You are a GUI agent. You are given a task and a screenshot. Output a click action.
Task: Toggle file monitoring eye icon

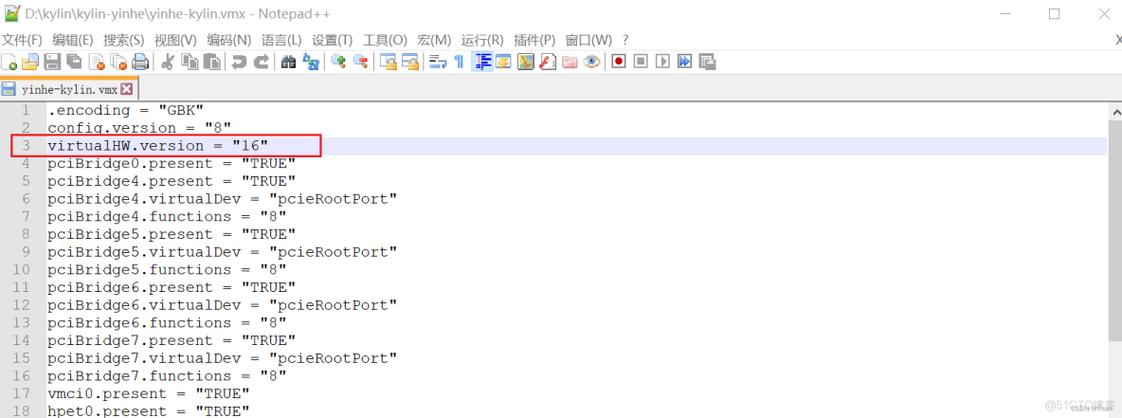591,62
